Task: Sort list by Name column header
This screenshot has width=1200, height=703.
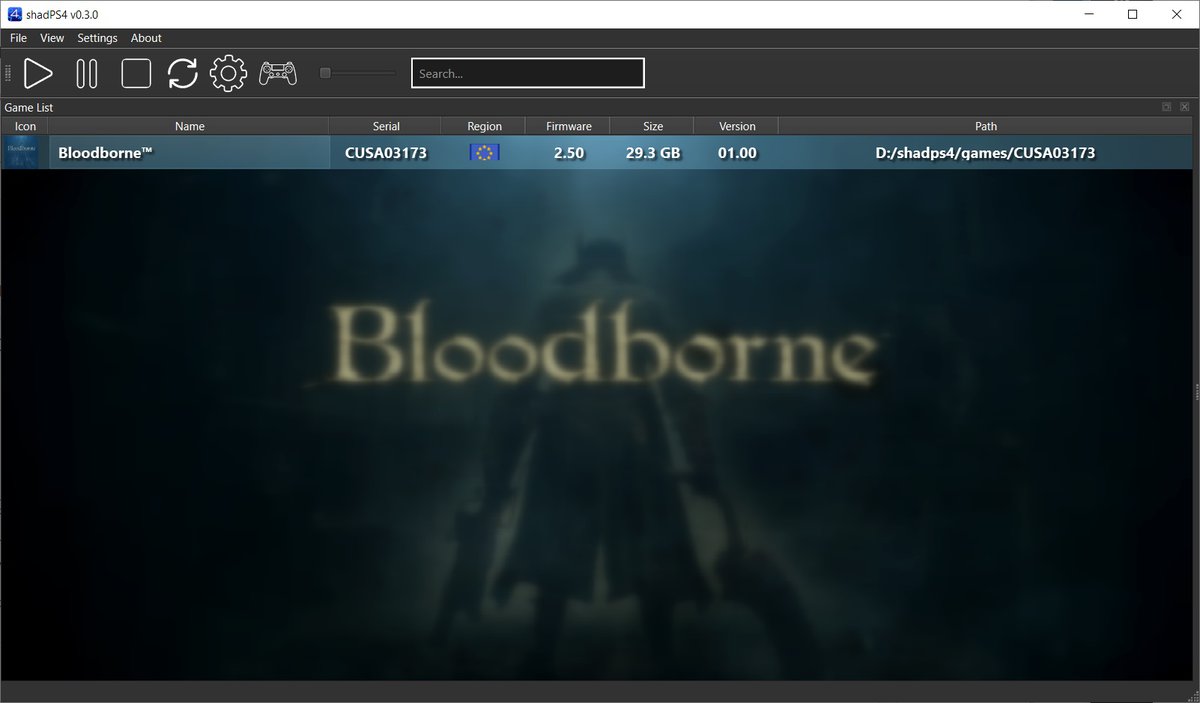Action: tap(189, 126)
